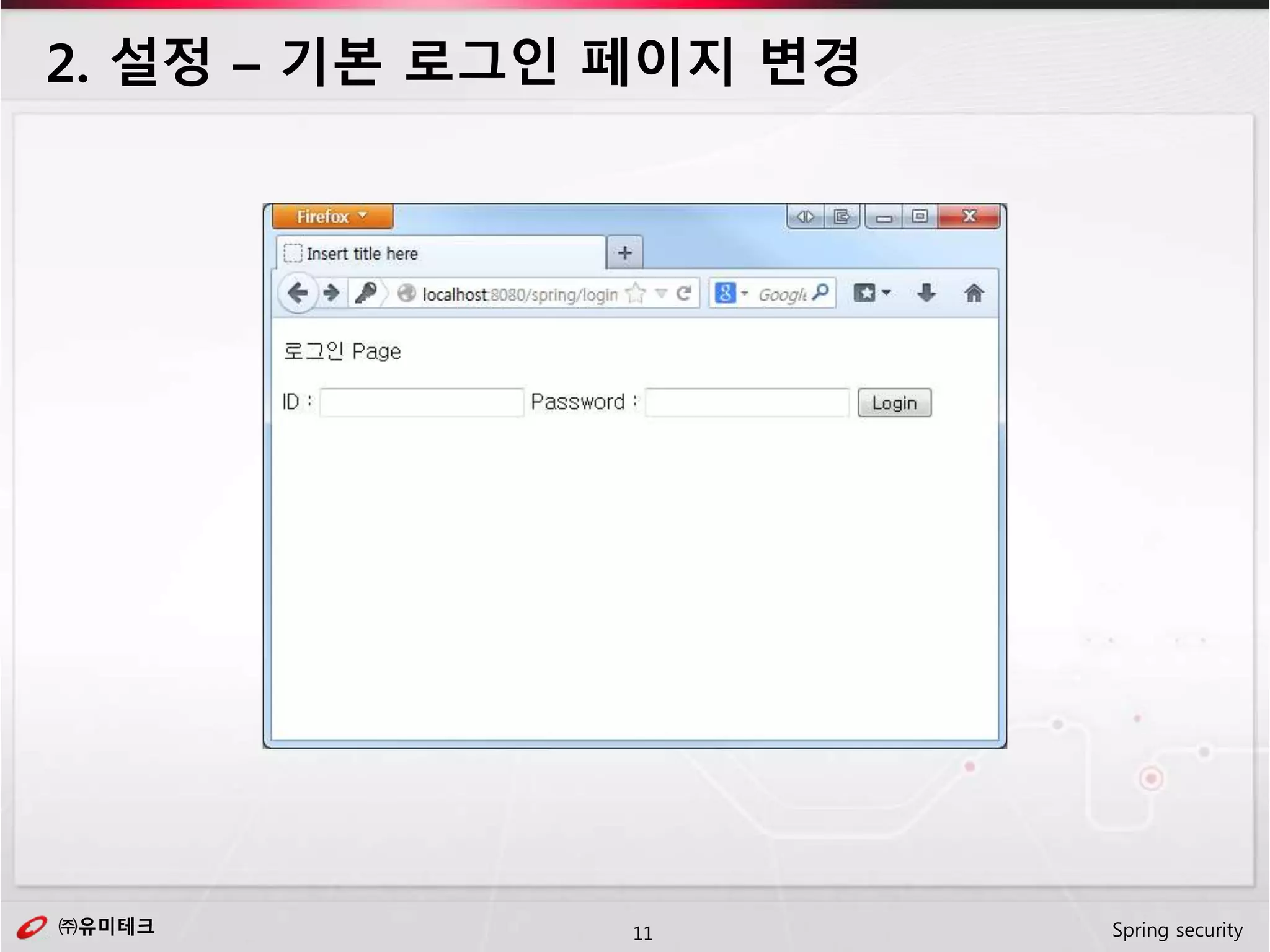
Task: Go back with the back arrow
Action: click(298, 293)
